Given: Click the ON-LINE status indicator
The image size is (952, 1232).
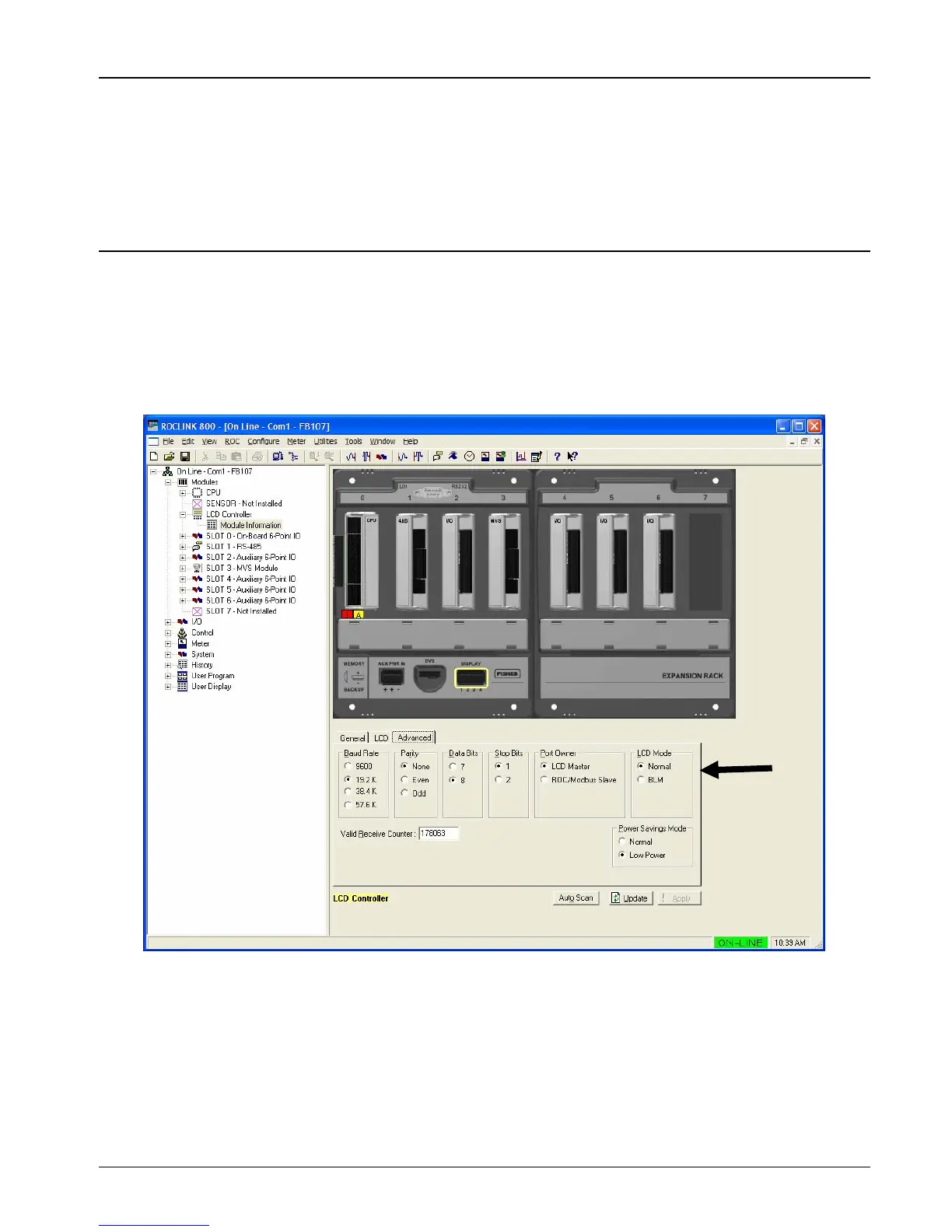Looking at the screenshot, I should pos(740,943).
